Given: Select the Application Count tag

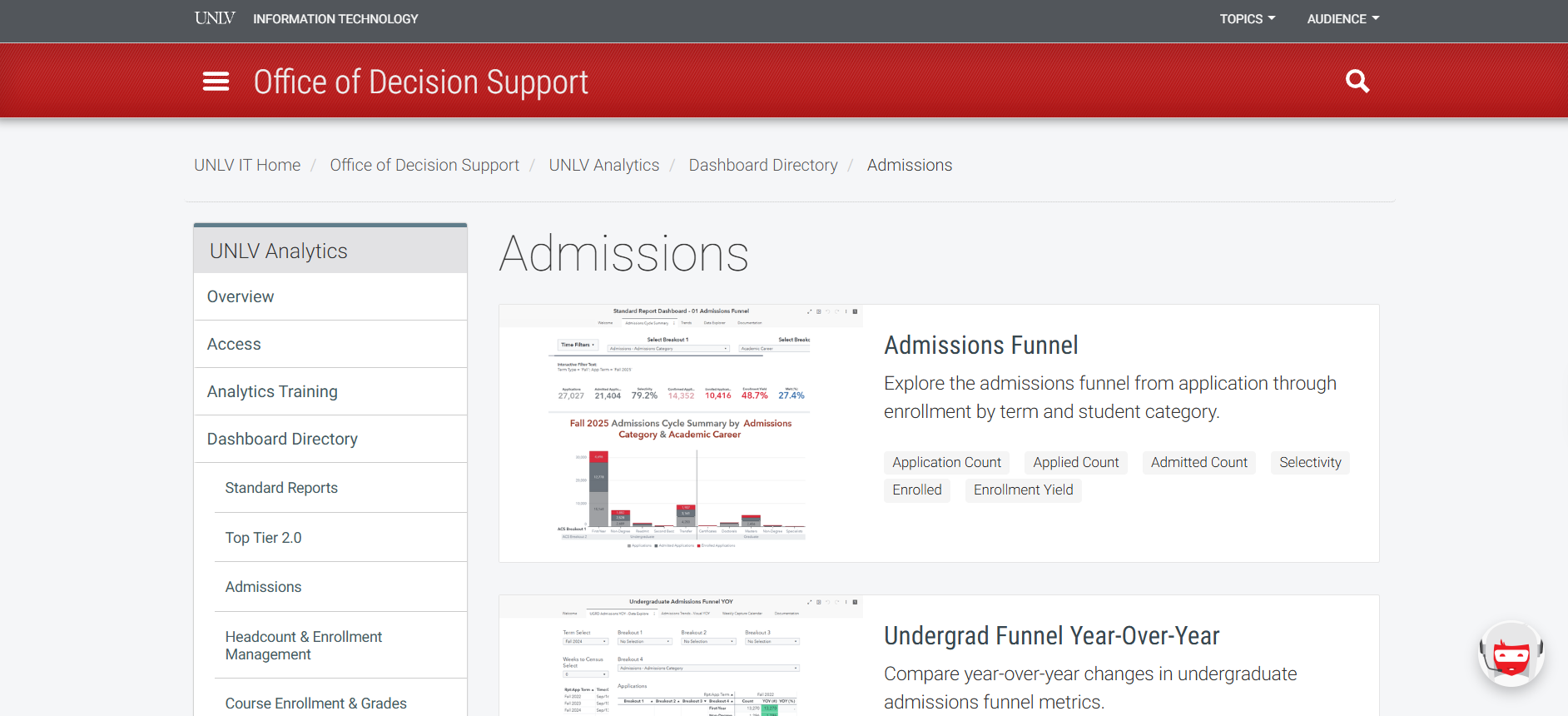Looking at the screenshot, I should coord(946,463).
